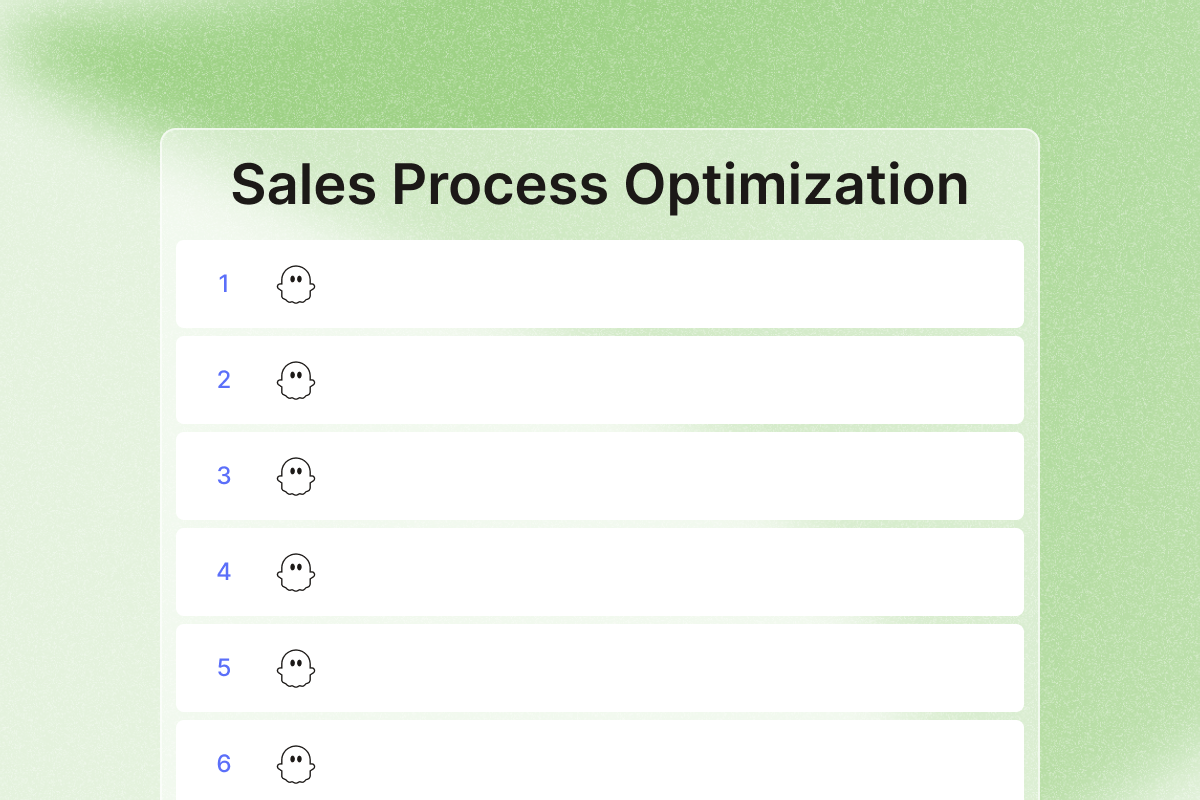
Task: Click the word Optimization in the heading
Action: point(796,187)
